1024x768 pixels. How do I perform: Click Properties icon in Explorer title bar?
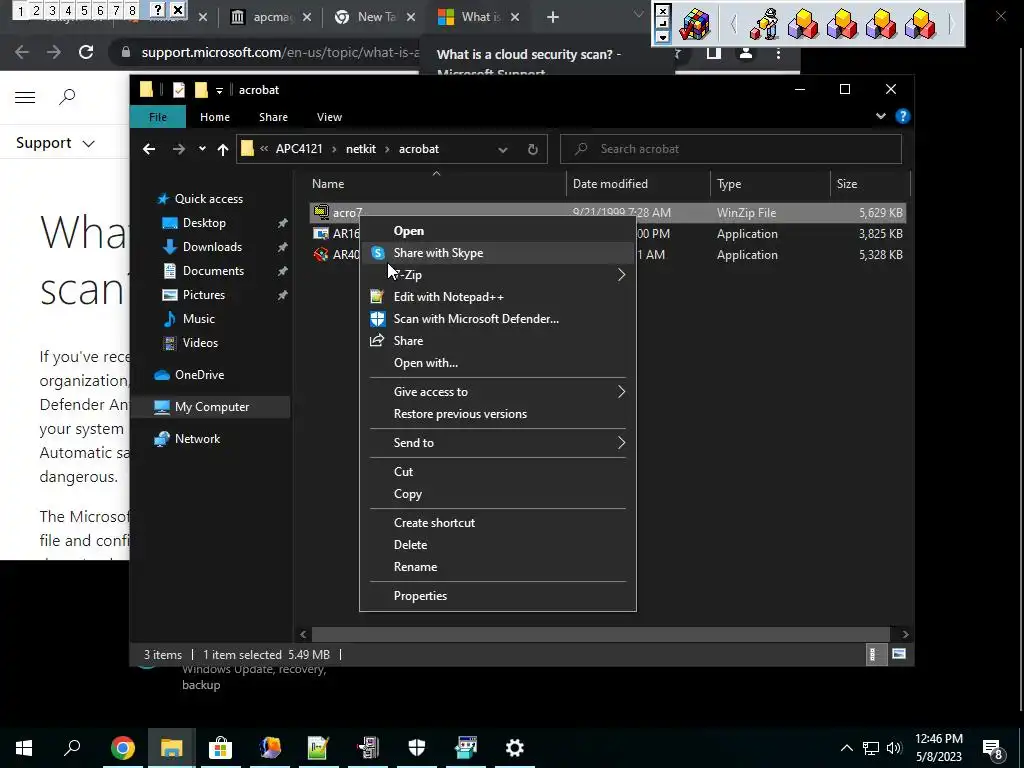(x=178, y=90)
